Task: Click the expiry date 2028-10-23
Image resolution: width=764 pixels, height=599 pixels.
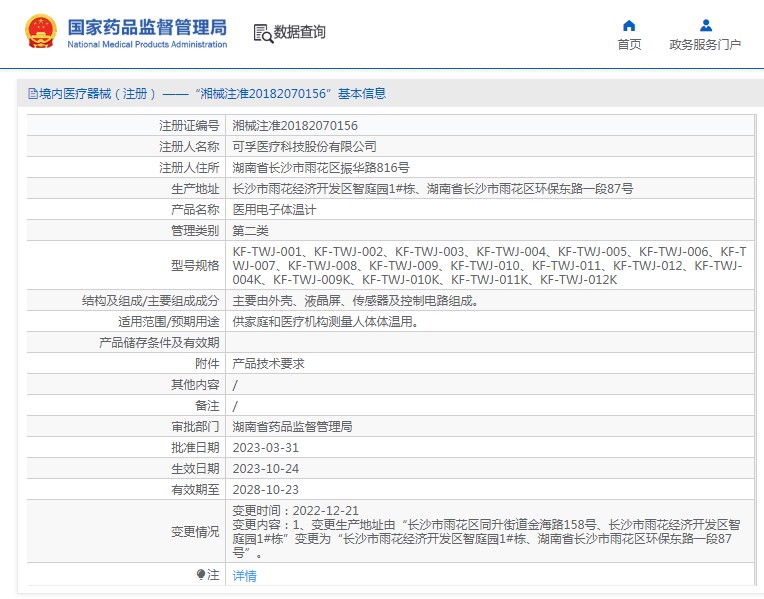Action: click(x=266, y=489)
